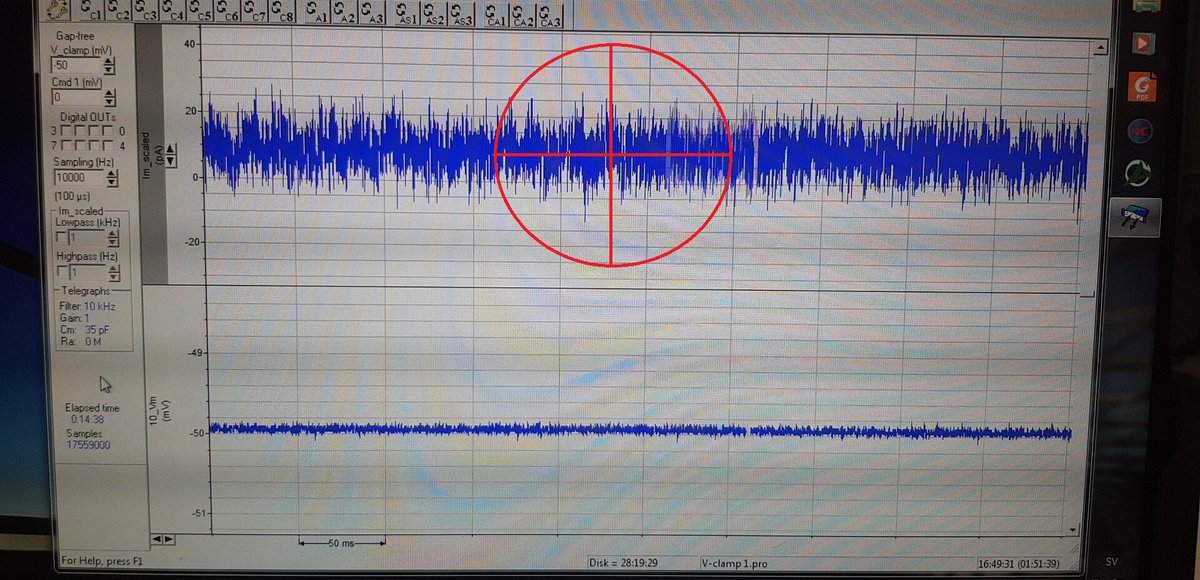Click the CA2 toolbar icon
Screen dimensions: 1200x580
[522, 15]
